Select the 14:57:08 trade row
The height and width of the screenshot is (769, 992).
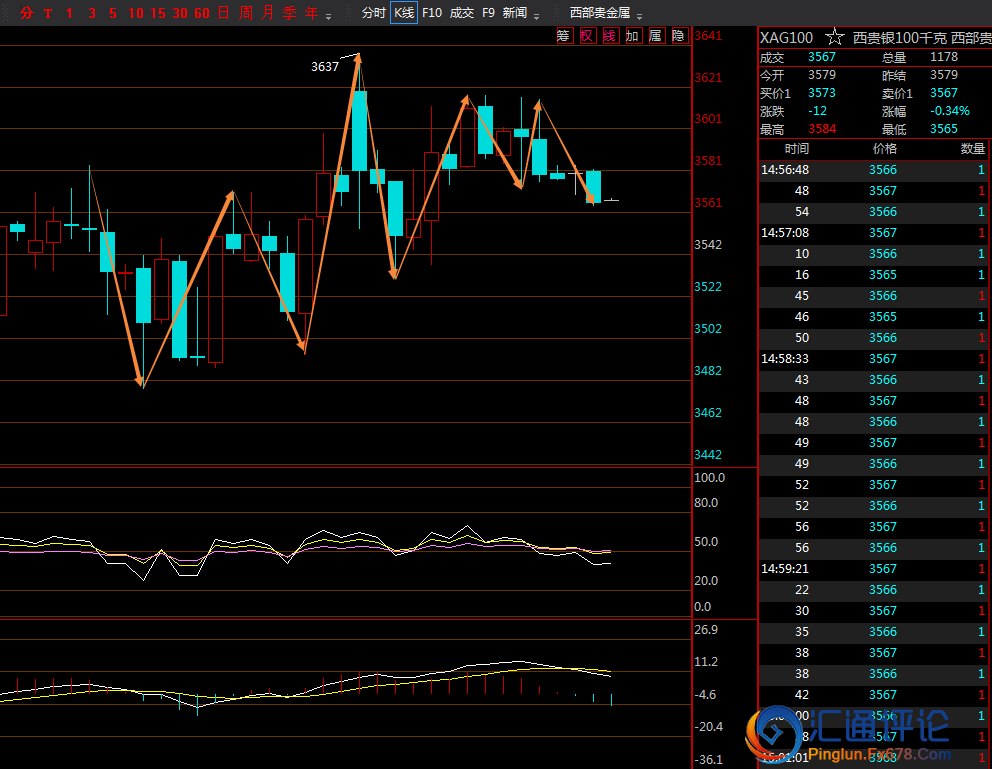tap(874, 233)
